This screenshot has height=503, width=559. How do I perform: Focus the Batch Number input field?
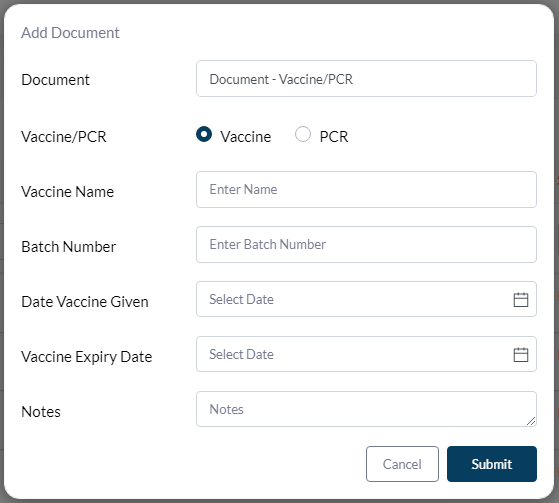click(366, 244)
